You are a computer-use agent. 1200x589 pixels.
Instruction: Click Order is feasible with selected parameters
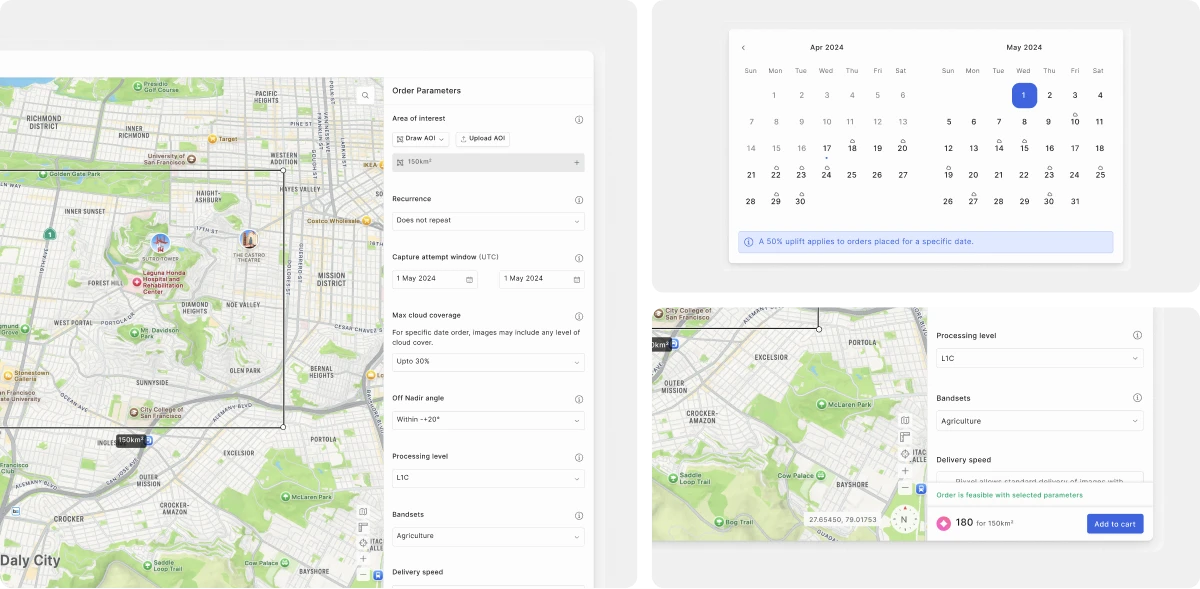pos(1009,495)
